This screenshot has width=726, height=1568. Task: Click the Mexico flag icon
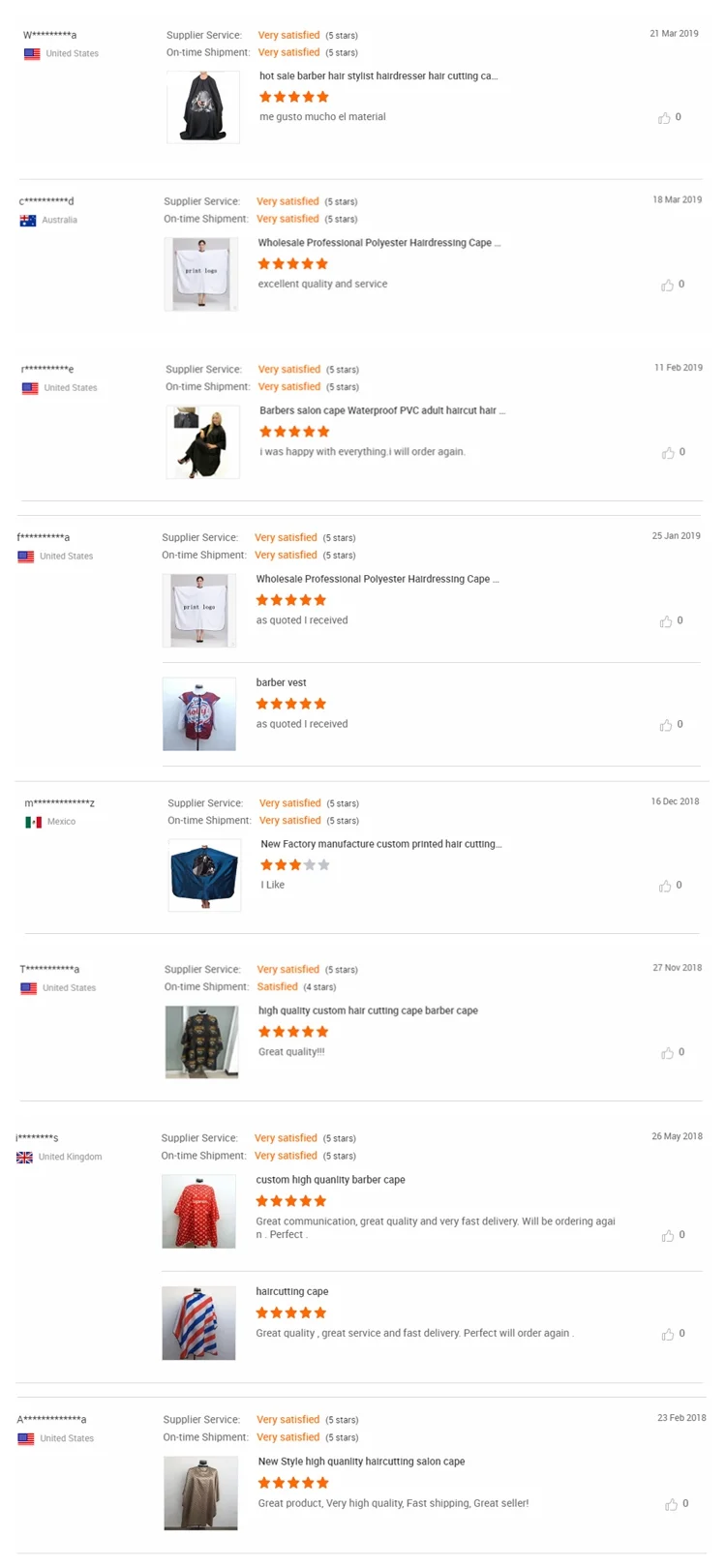(33, 822)
